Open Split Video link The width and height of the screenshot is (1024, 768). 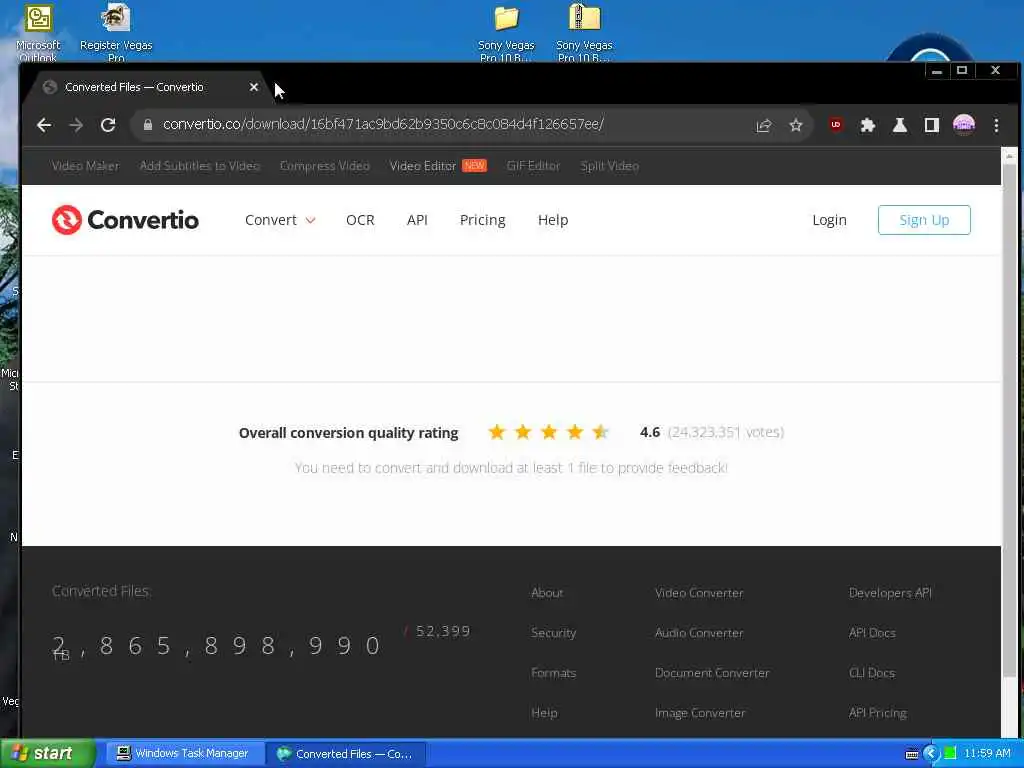[609, 166]
